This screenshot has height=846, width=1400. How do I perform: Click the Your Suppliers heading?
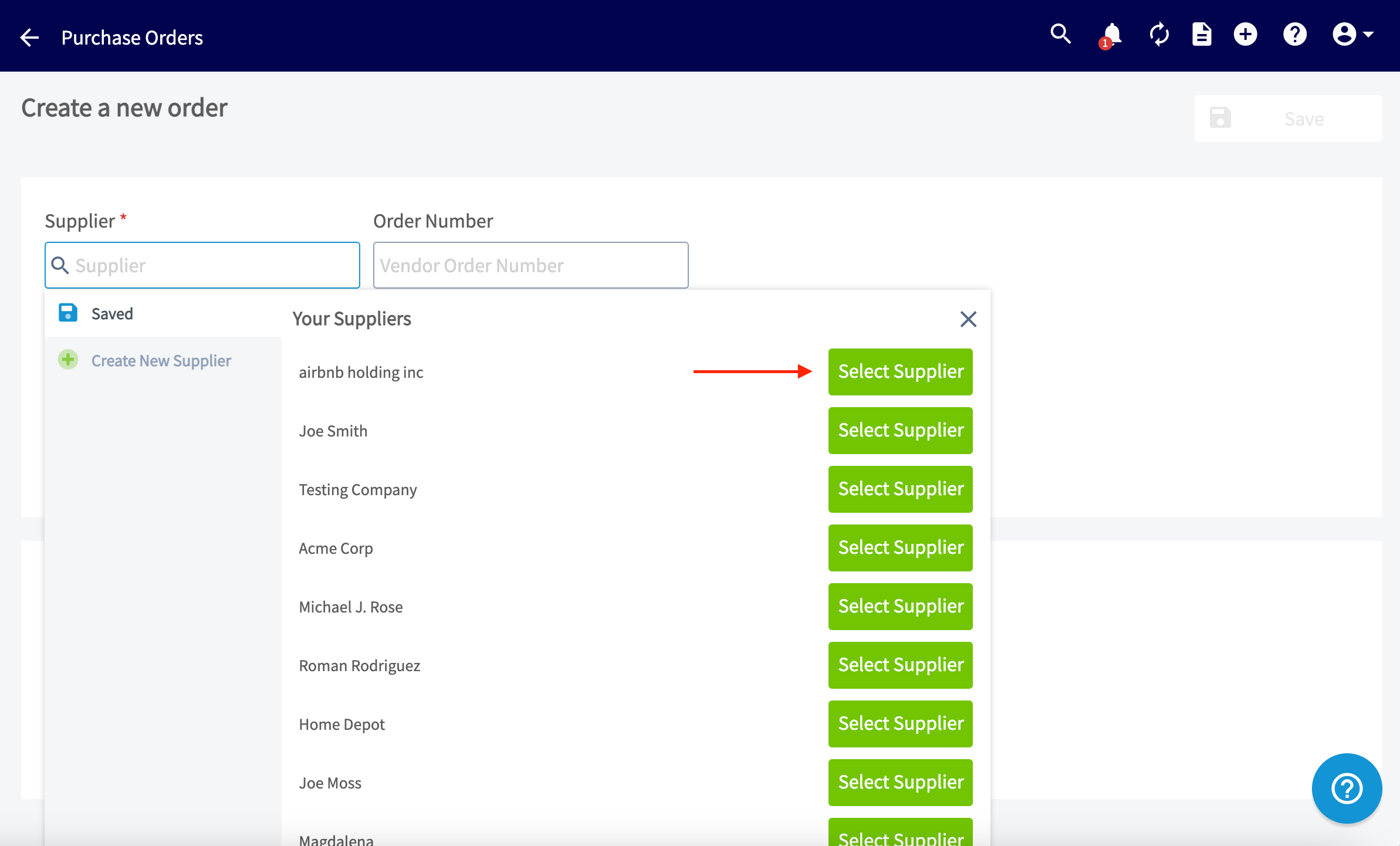[x=351, y=319]
